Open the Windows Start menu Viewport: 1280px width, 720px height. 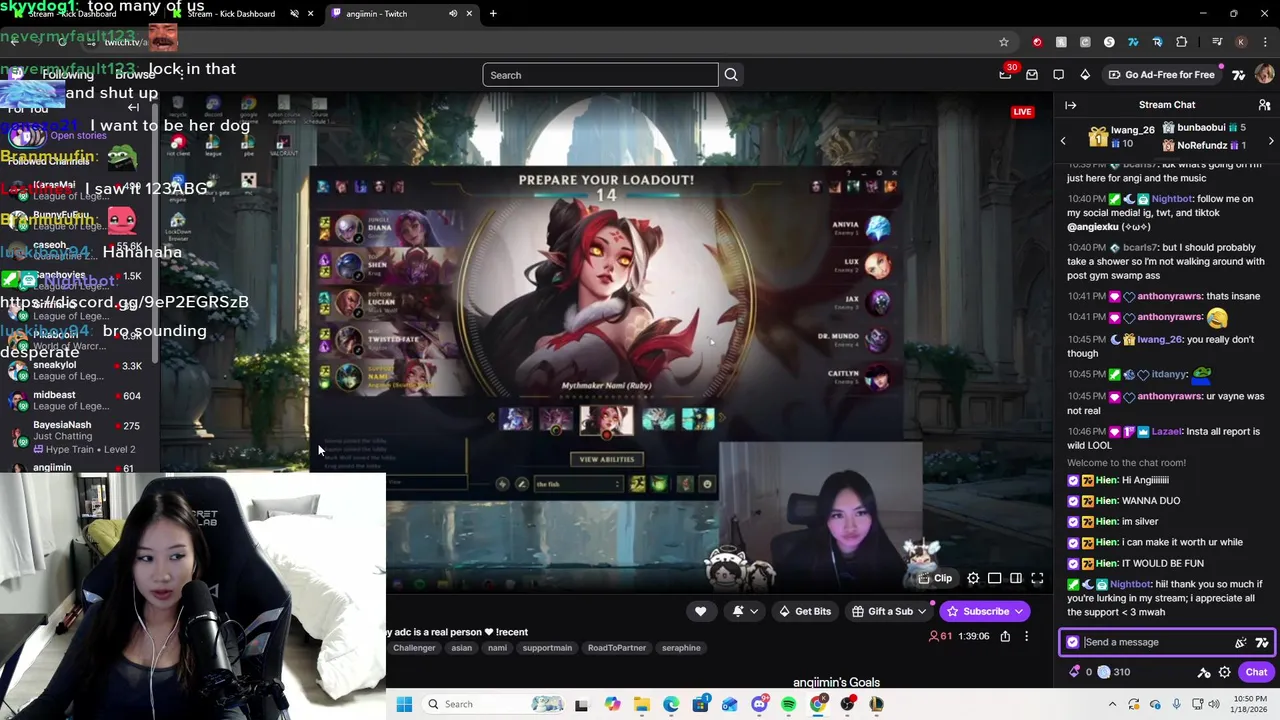404,704
